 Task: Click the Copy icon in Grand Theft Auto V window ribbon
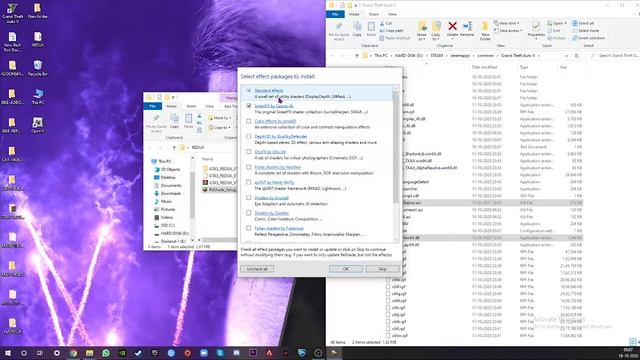pyautogui.click(x=357, y=29)
